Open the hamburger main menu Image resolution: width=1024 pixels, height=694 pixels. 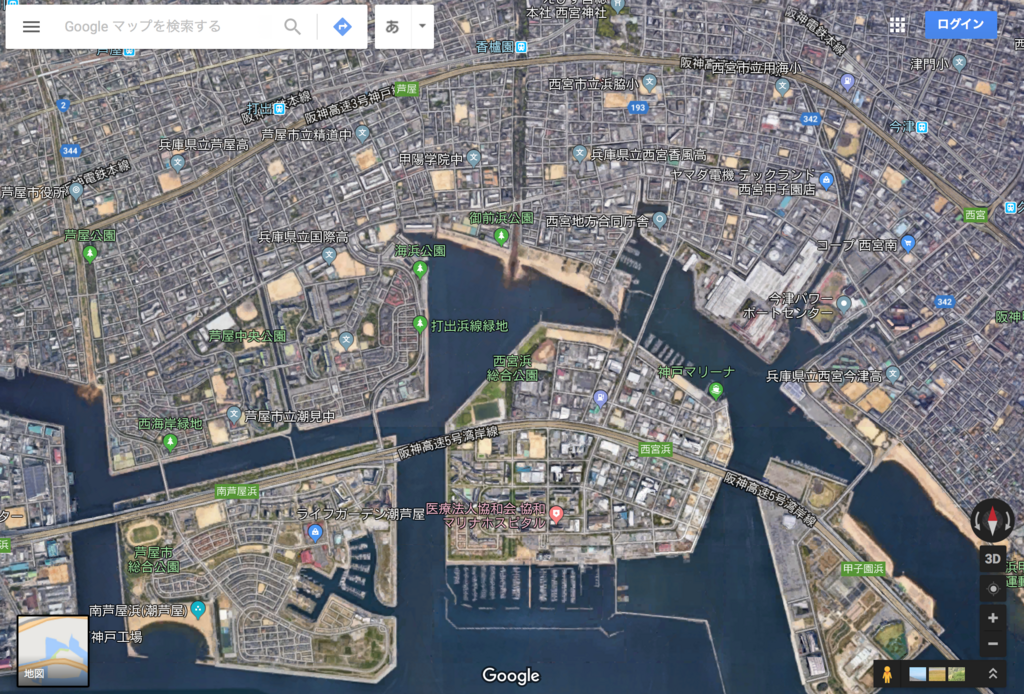coord(31,27)
